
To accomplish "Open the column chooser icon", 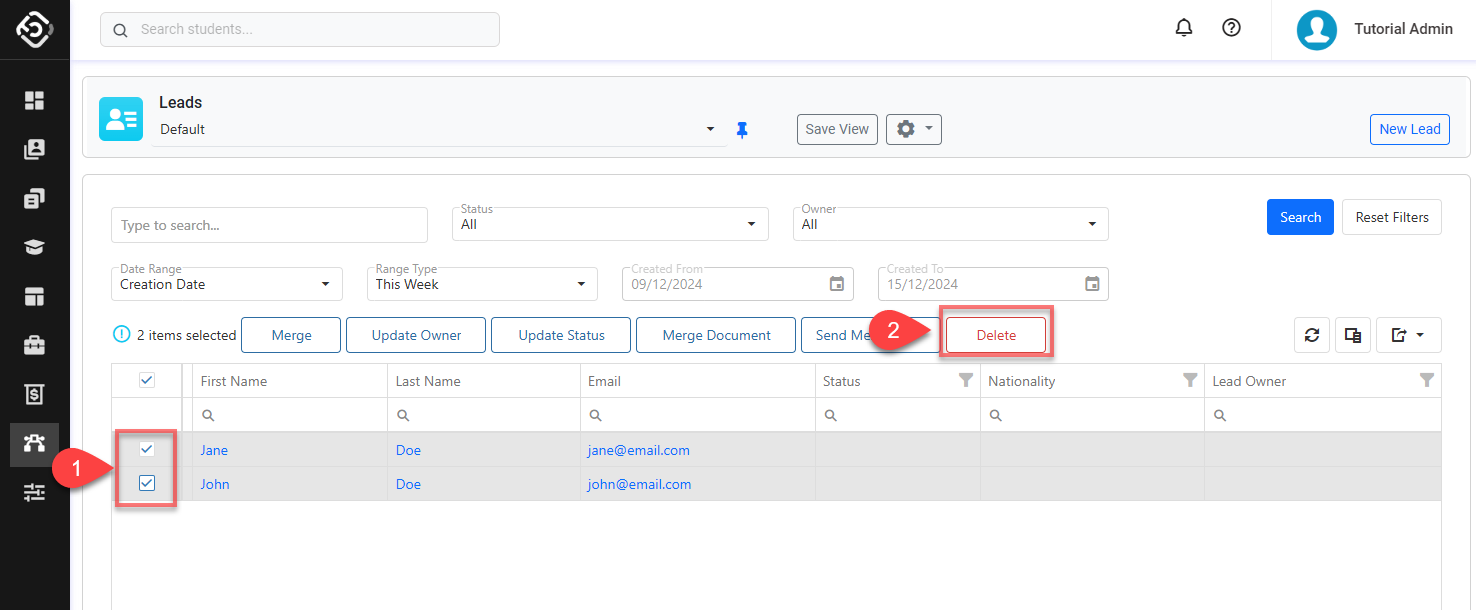I will tap(1353, 336).
